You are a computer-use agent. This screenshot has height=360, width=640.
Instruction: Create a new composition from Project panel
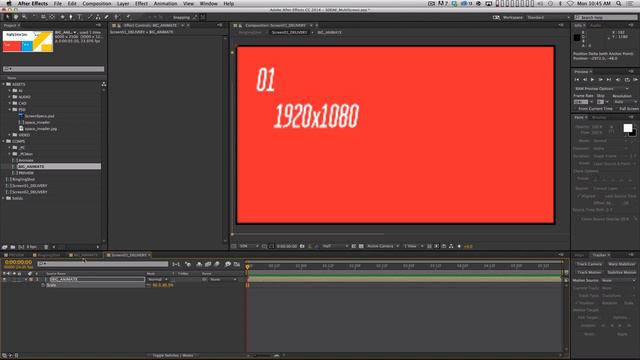tap(21, 247)
